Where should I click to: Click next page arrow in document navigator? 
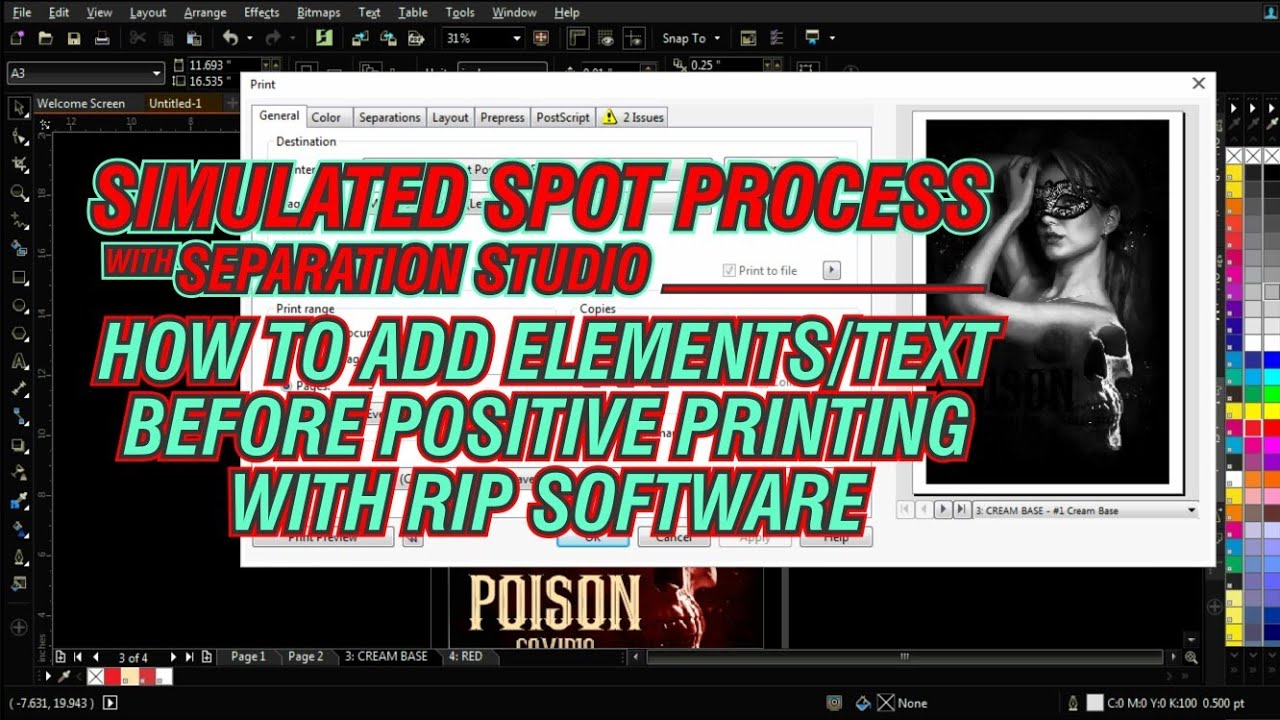(x=173, y=657)
